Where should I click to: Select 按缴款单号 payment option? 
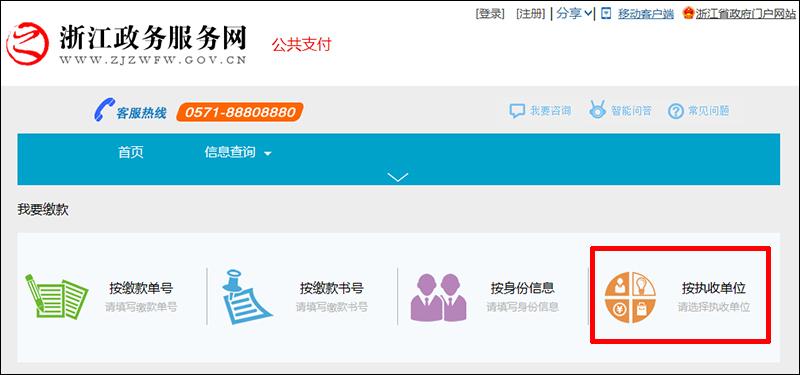pyautogui.click(x=141, y=288)
